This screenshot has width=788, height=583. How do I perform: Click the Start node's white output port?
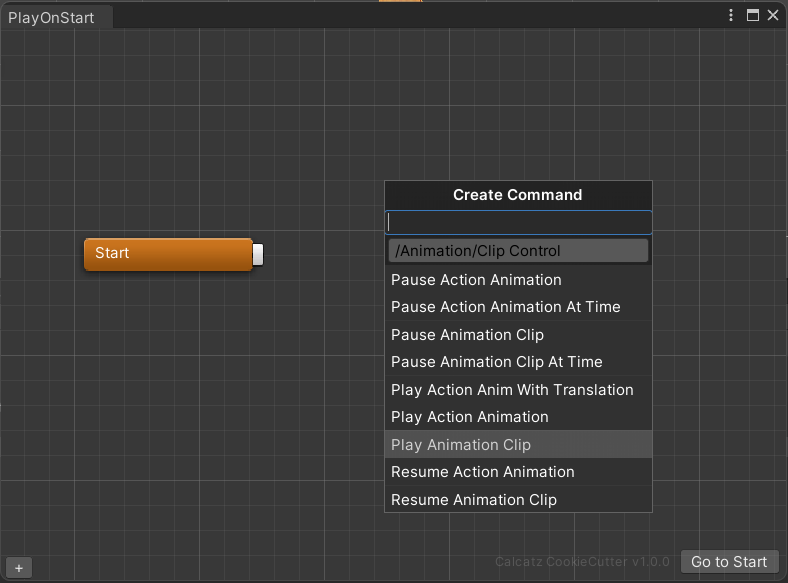[258, 254]
